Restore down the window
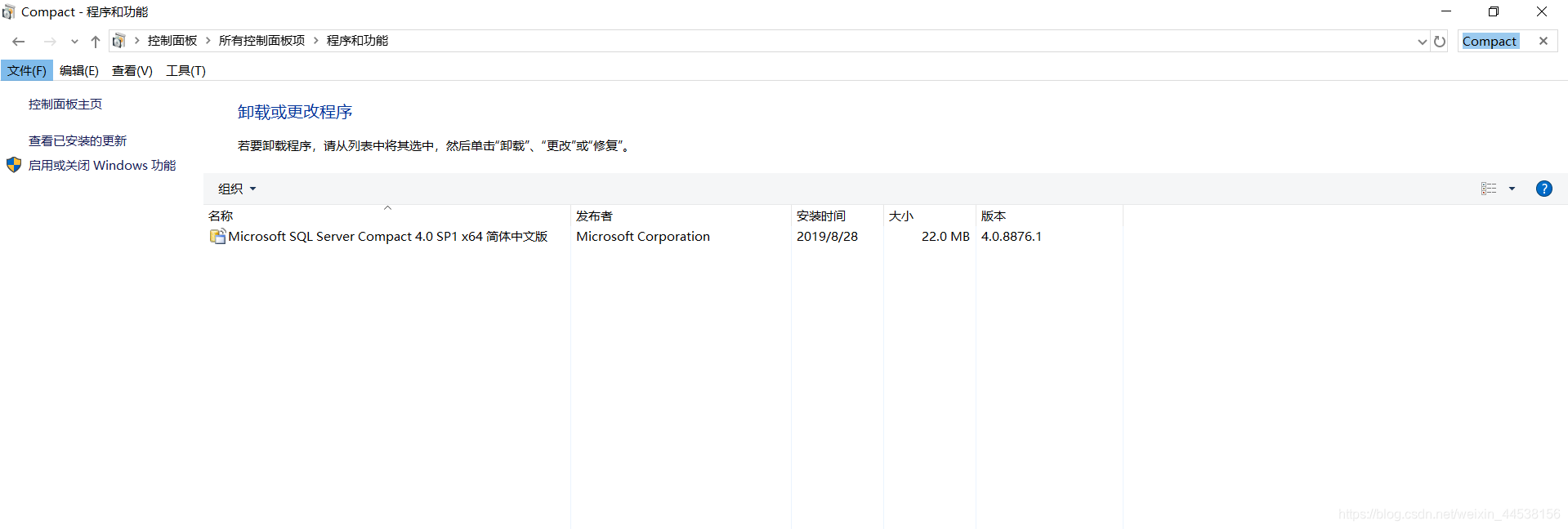The height and width of the screenshot is (529, 1568). tap(1494, 11)
